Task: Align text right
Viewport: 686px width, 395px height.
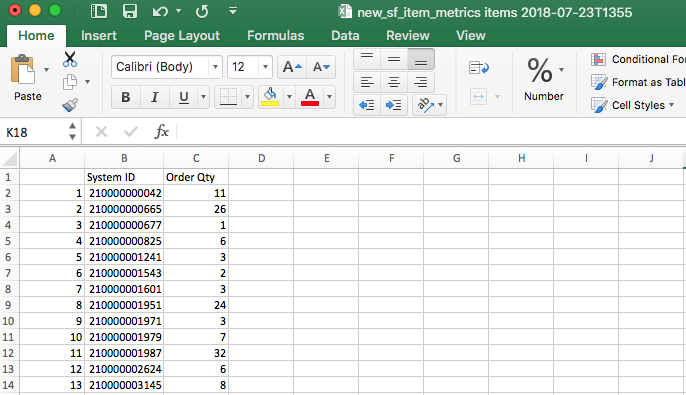Action: click(x=421, y=82)
